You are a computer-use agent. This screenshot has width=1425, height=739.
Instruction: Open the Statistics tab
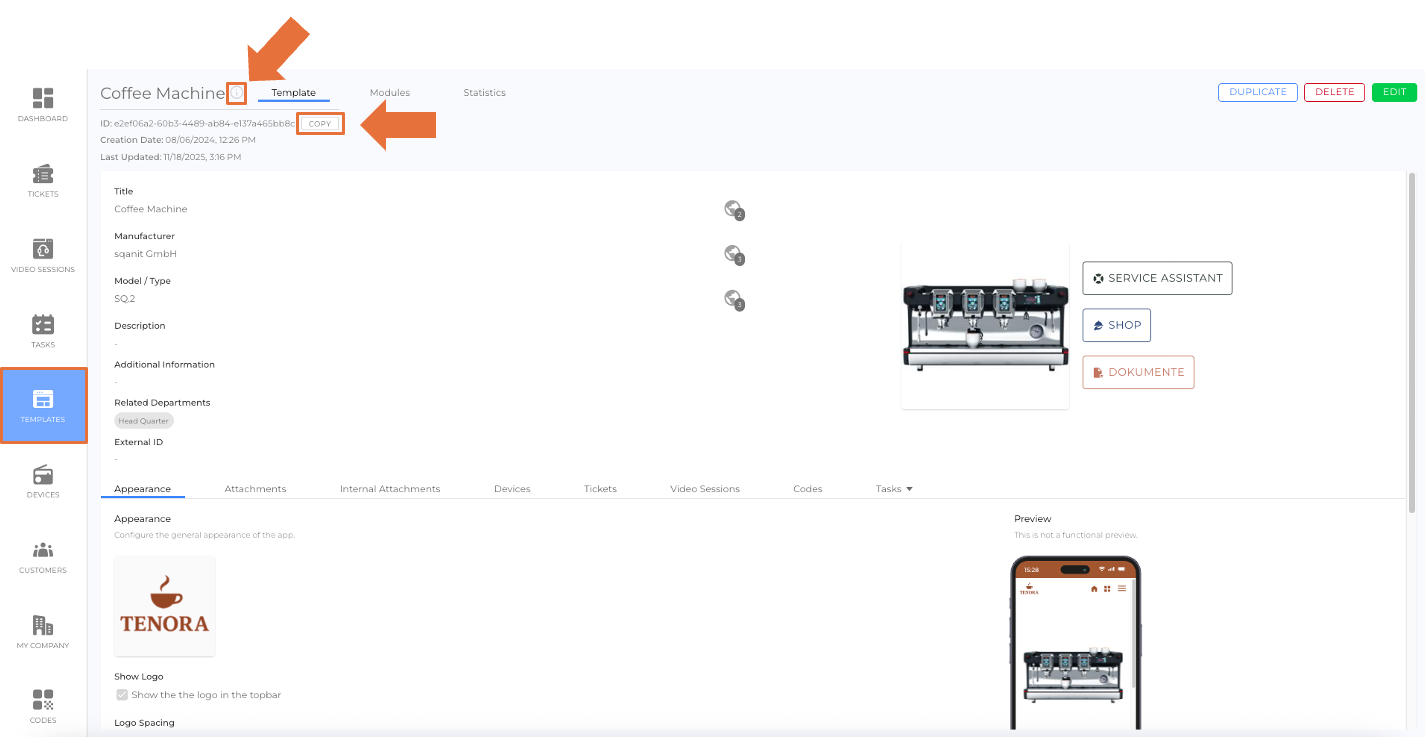pos(484,93)
